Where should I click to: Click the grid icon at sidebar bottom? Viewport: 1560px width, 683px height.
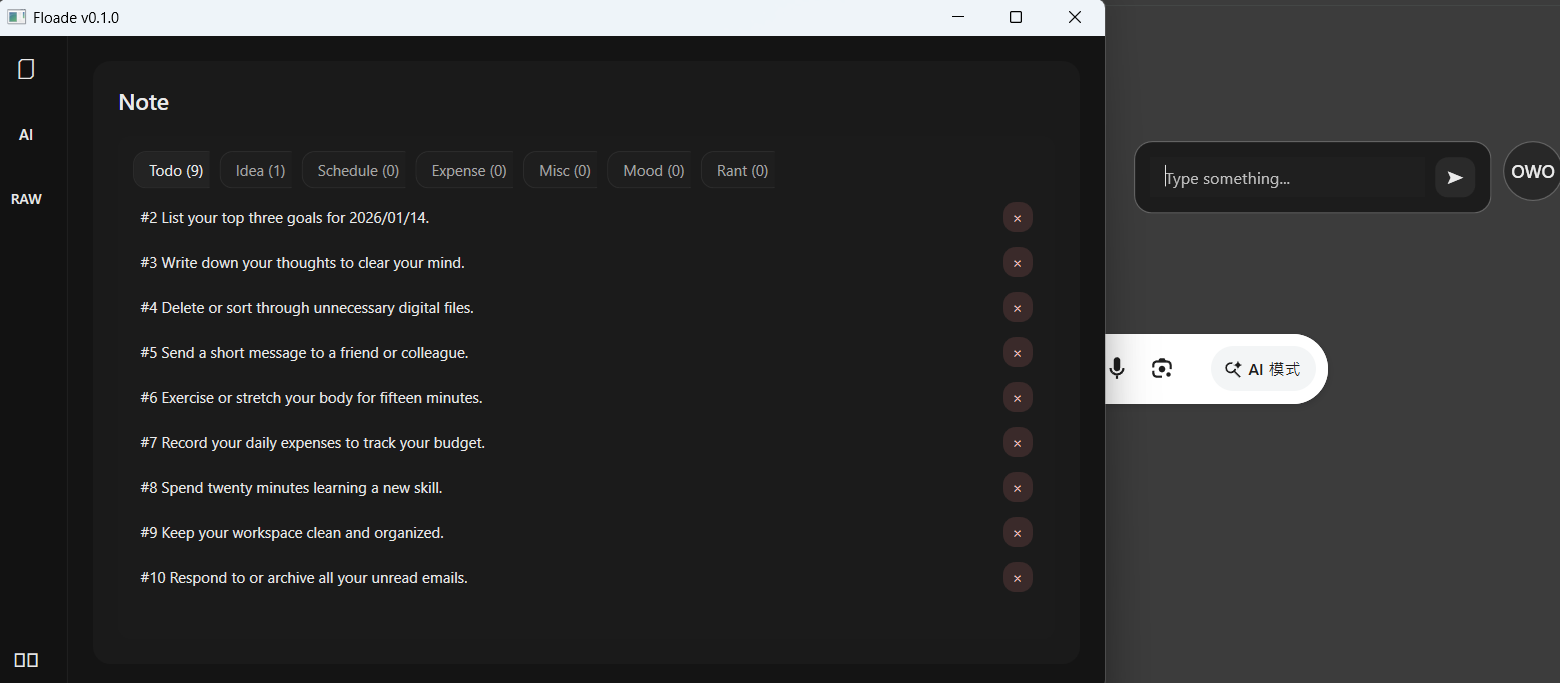27,659
